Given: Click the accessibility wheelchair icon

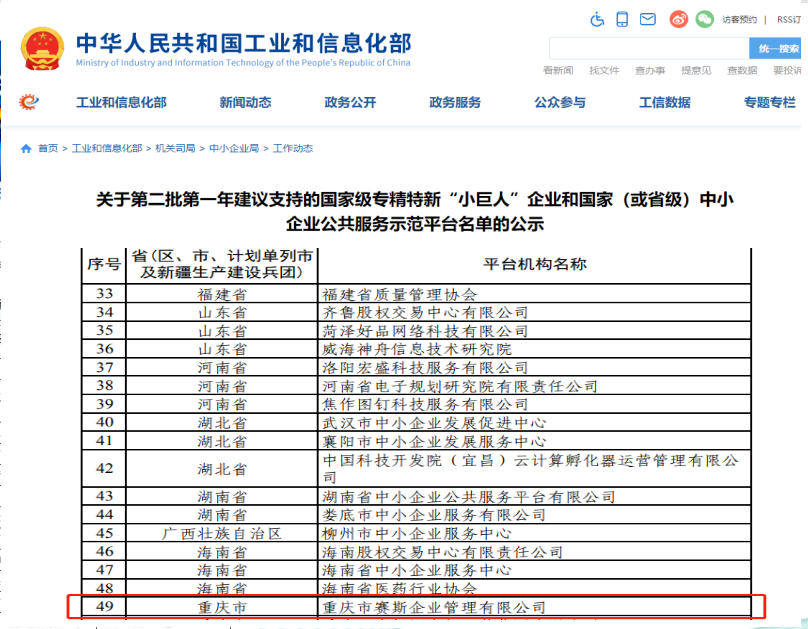Looking at the screenshot, I should pyautogui.click(x=598, y=19).
